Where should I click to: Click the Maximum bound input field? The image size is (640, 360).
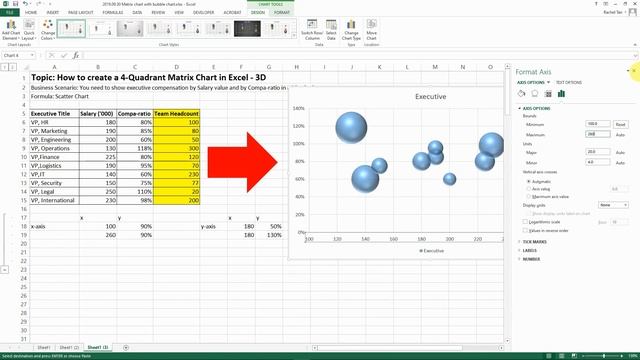[598, 134]
